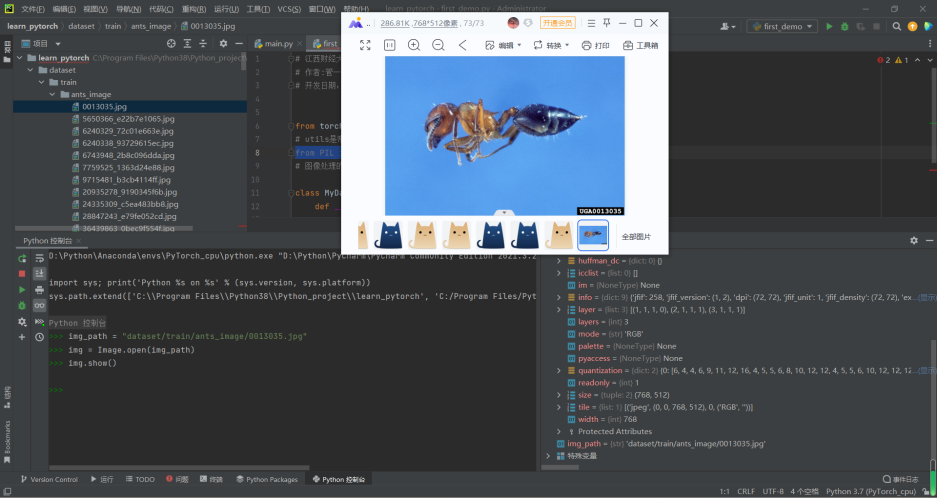Expand the quantization dict variable
The image size is (937, 498).
(x=559, y=370)
